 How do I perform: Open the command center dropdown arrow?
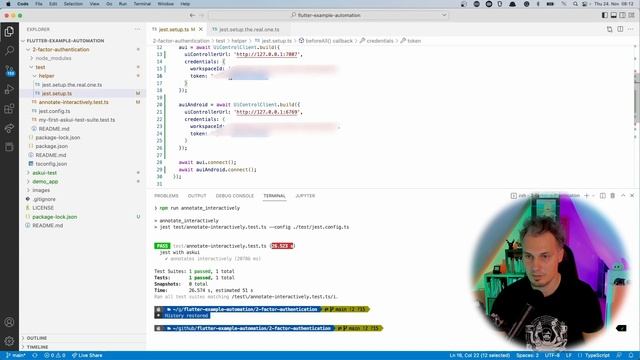coord(444,15)
